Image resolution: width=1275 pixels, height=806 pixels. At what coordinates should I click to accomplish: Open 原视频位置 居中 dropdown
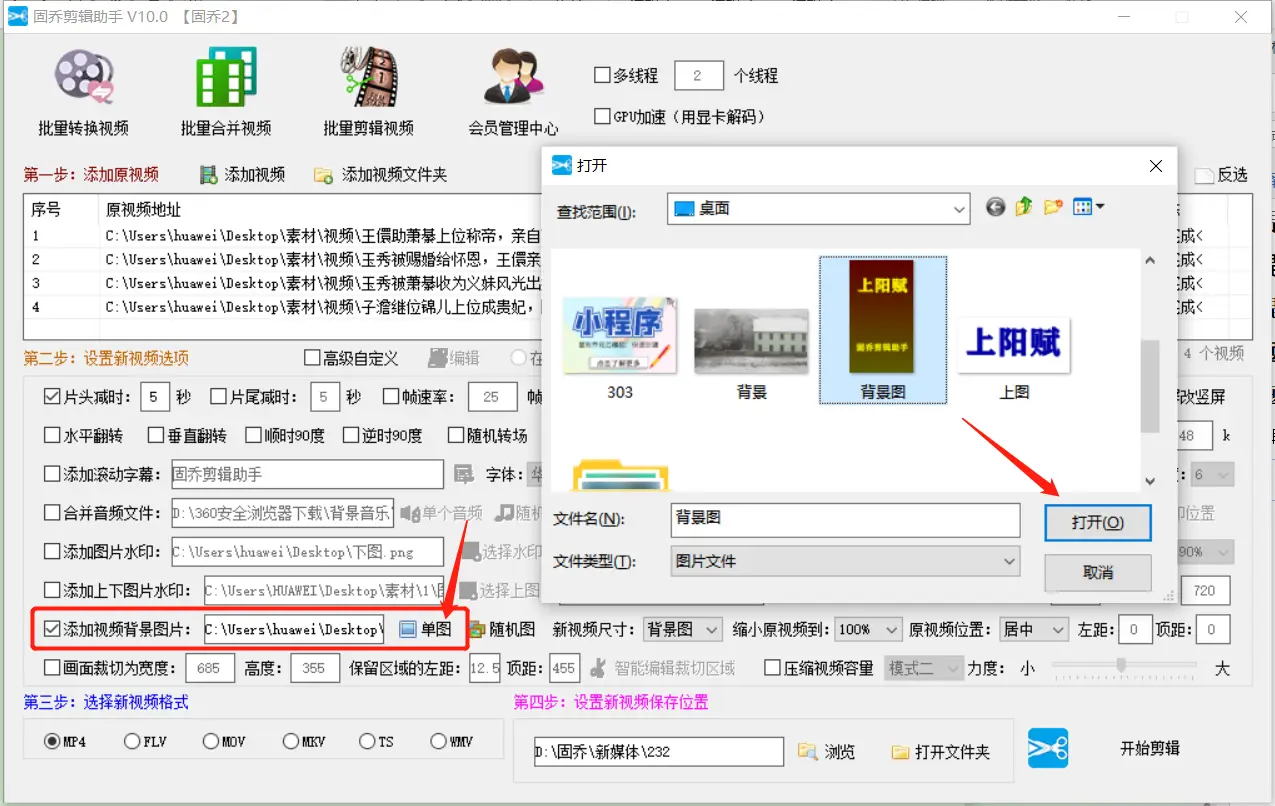1034,630
